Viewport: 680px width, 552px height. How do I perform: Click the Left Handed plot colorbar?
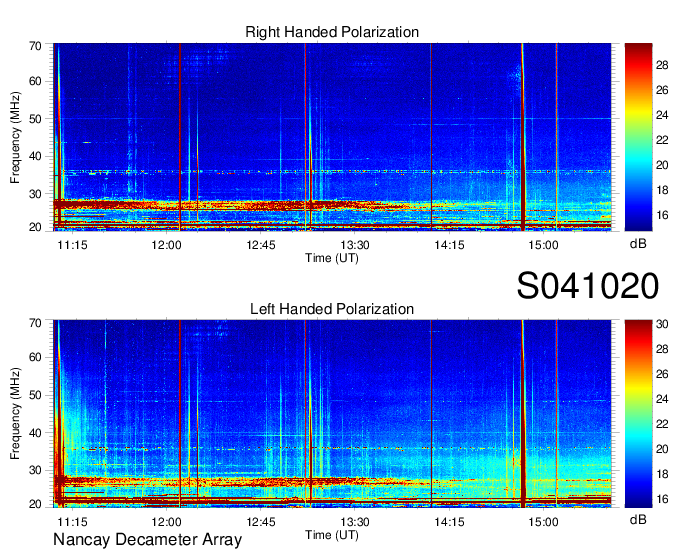(638, 414)
